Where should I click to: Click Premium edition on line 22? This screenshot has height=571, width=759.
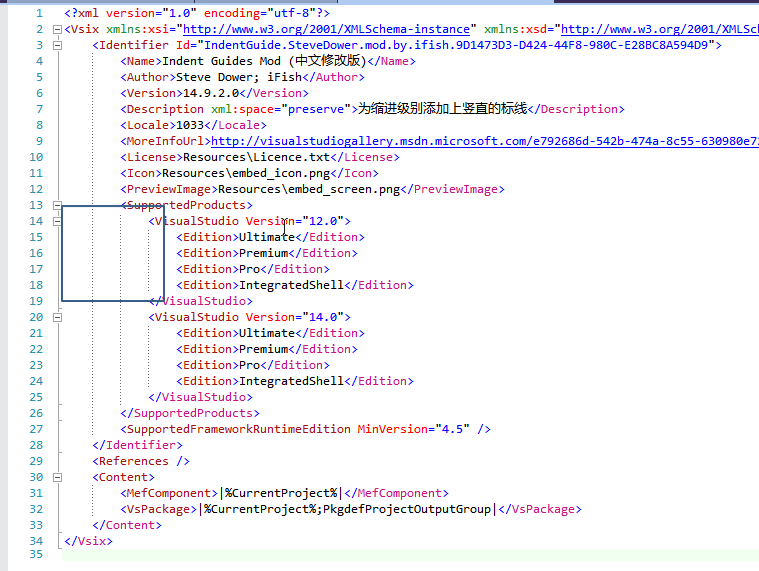point(263,349)
